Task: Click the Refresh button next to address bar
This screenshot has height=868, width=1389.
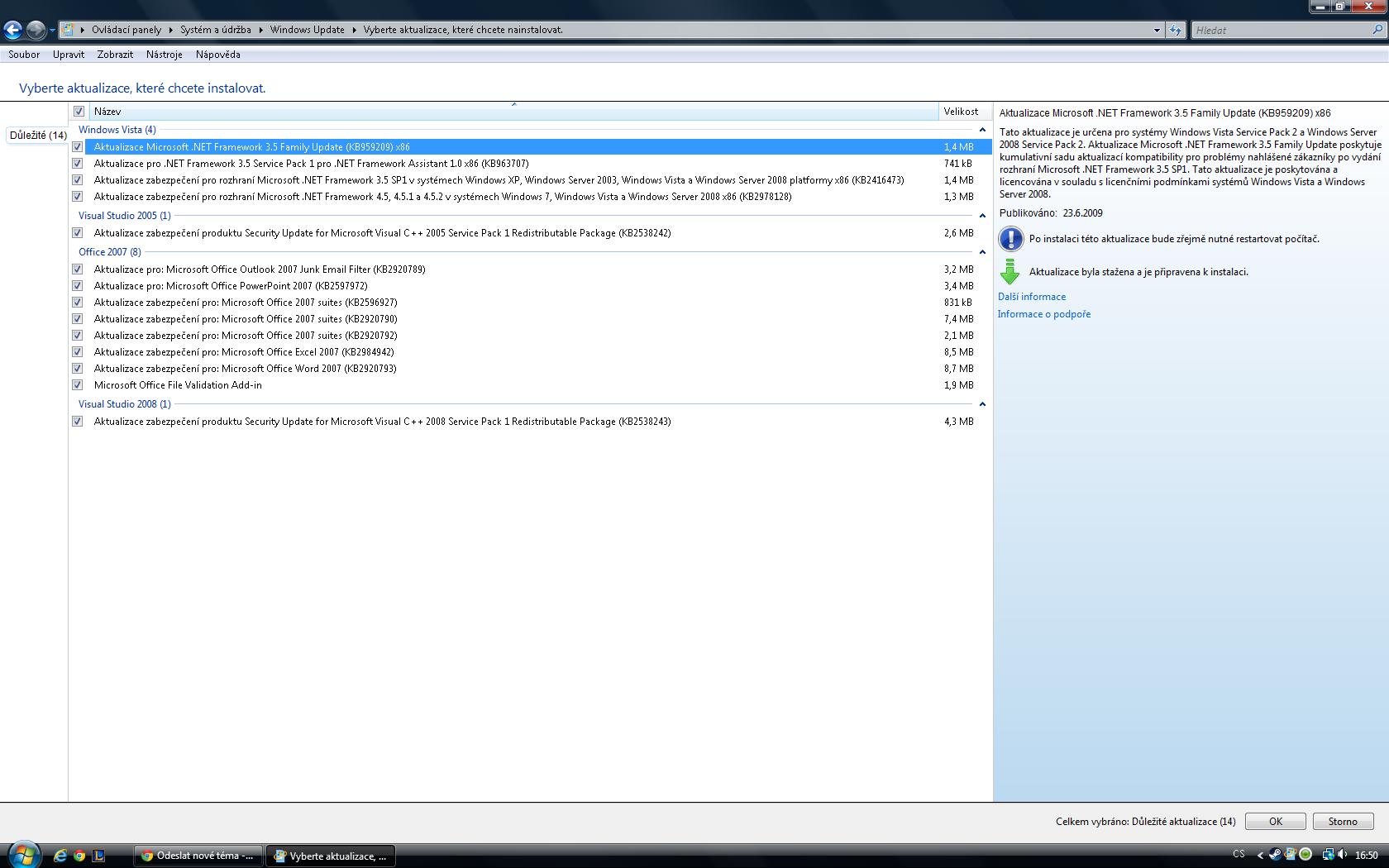Action: coord(1176,31)
